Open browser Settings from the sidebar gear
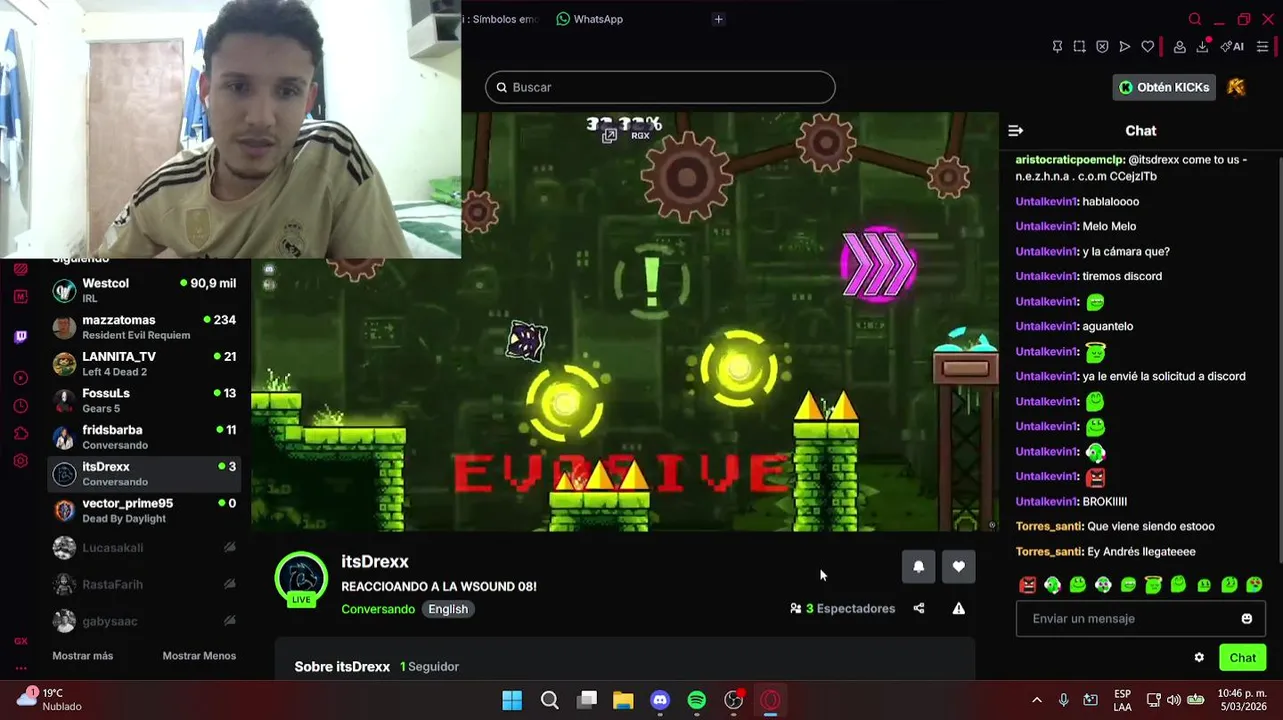Viewport: 1283px width, 720px height. pos(21,461)
